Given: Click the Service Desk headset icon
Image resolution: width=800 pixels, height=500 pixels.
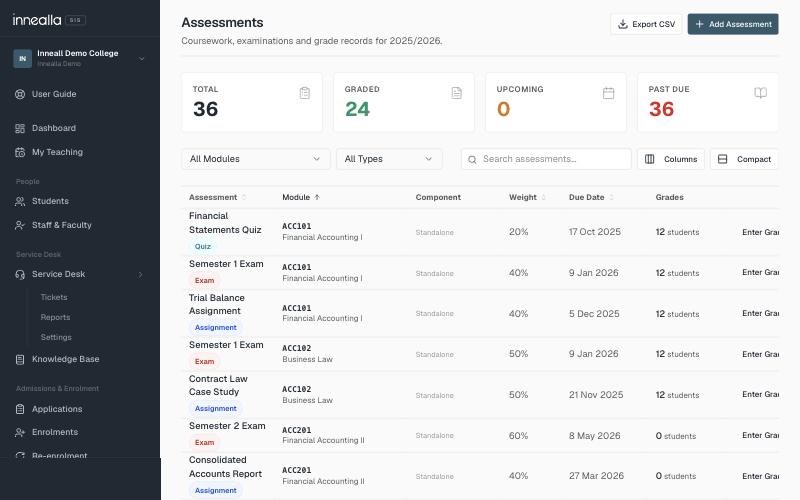Looking at the screenshot, I should click(x=20, y=274).
